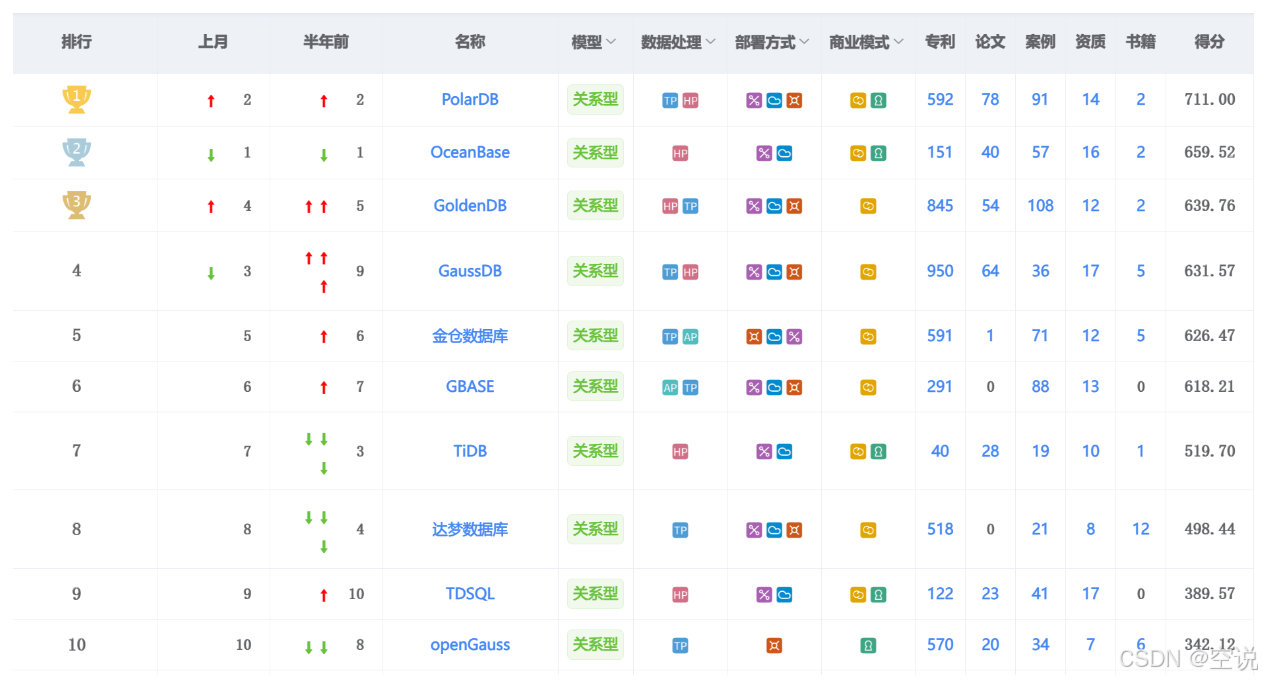Click the 论文 column header

point(990,42)
